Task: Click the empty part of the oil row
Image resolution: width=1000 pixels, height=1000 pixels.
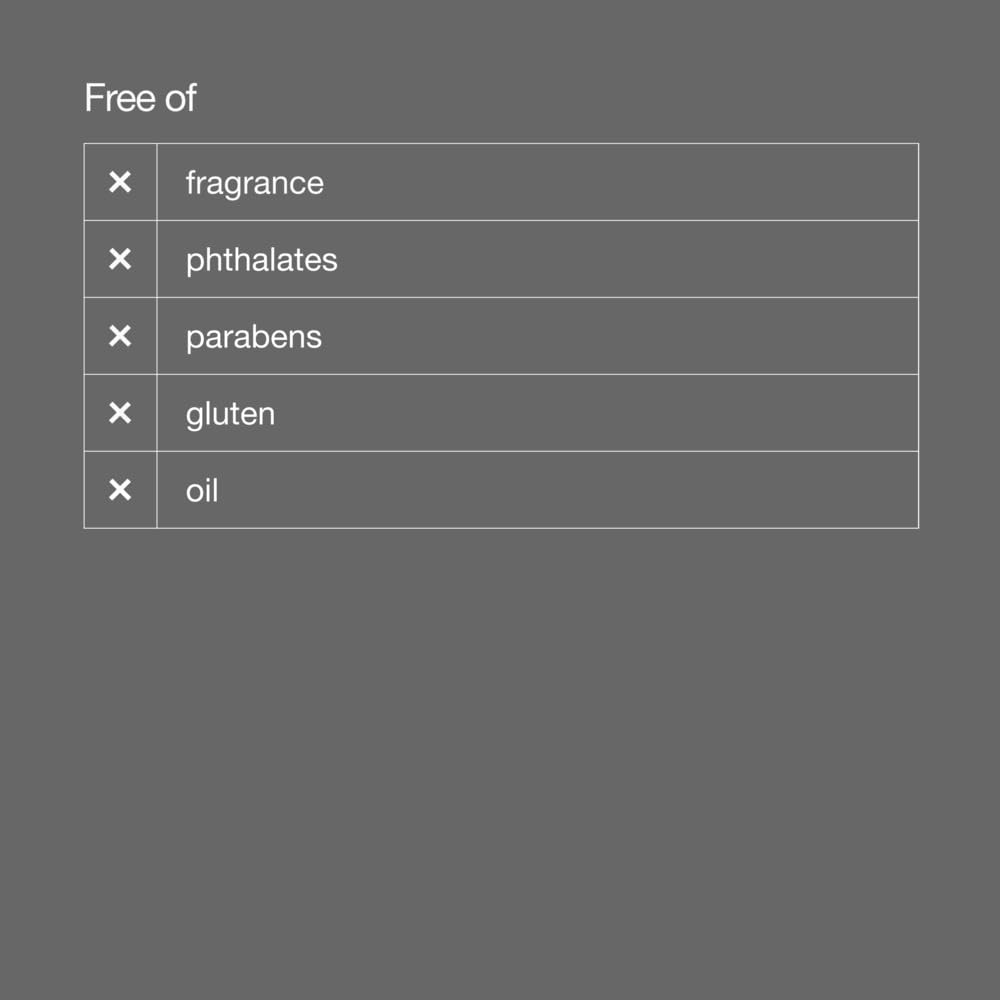Action: click(620, 490)
